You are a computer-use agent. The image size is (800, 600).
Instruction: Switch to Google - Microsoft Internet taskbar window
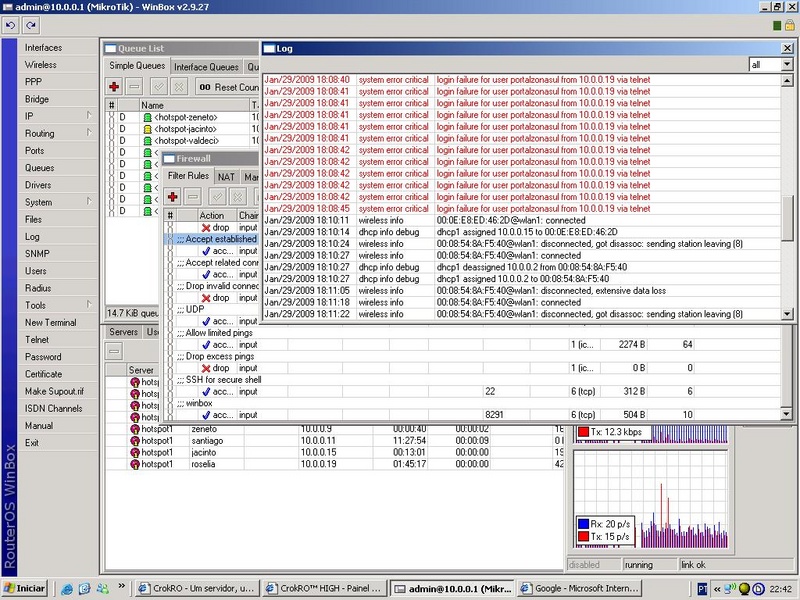point(579,589)
